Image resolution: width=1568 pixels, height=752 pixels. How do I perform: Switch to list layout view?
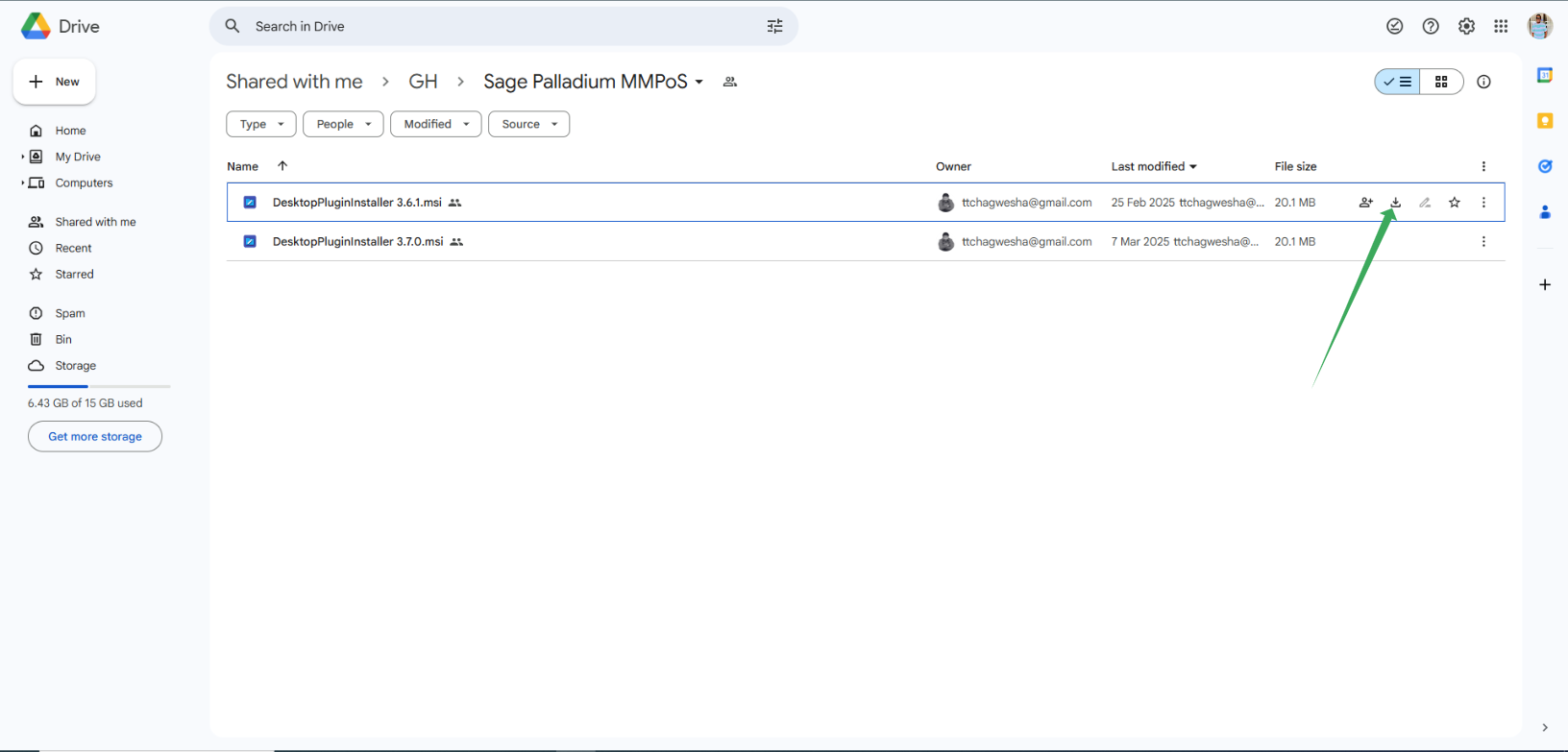click(x=1397, y=82)
